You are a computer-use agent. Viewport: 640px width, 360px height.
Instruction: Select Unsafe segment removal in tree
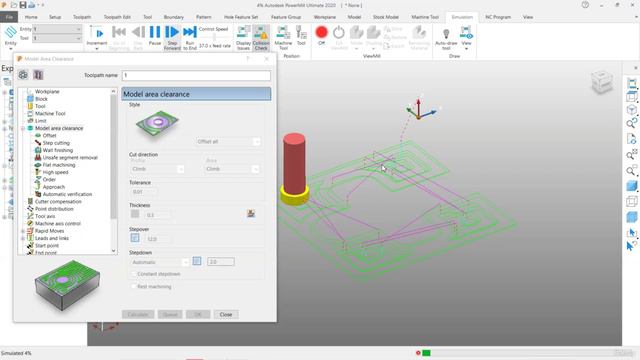click(x=70, y=158)
